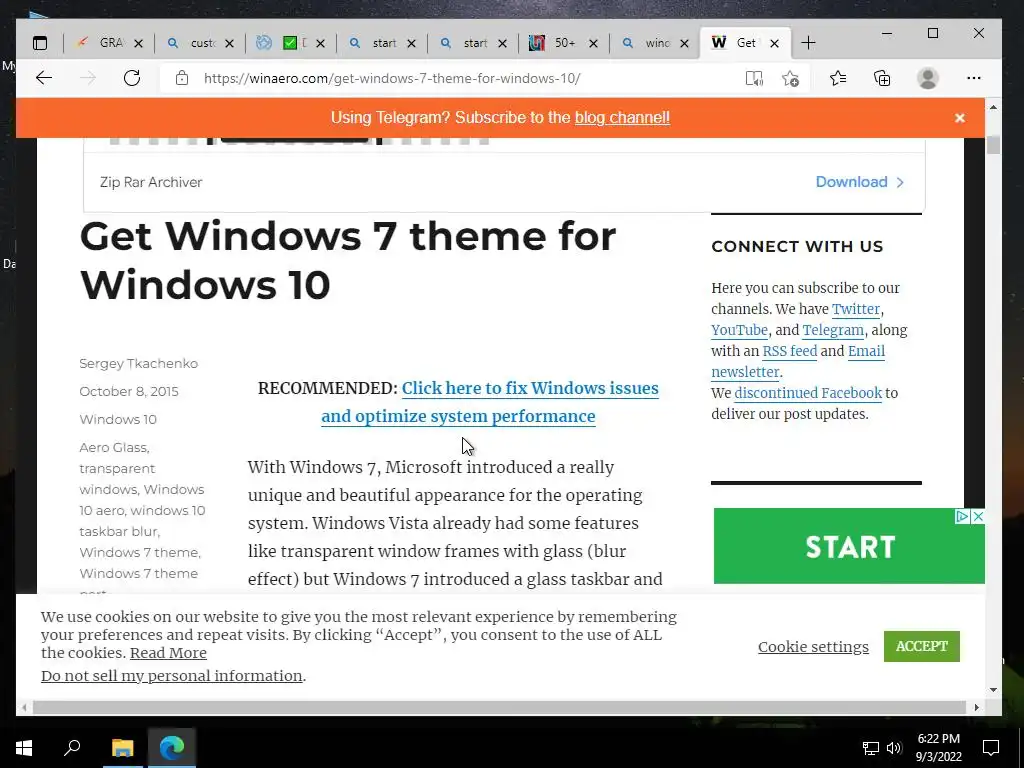Click the scroll down arrow

pyautogui.click(x=993, y=690)
